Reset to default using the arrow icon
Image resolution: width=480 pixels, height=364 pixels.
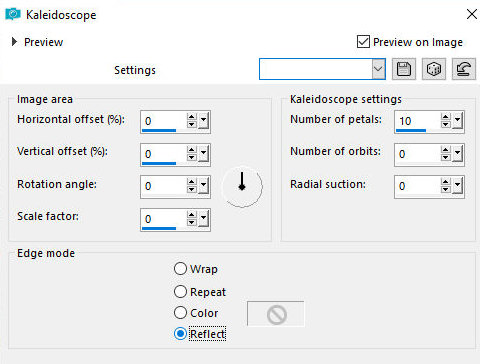pos(464,69)
